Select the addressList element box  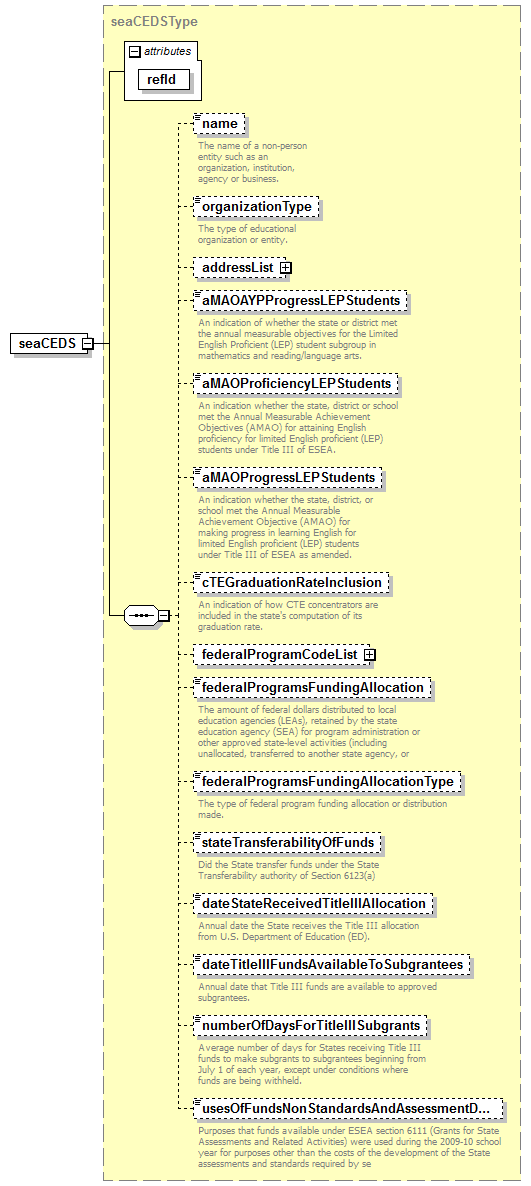tap(238, 268)
